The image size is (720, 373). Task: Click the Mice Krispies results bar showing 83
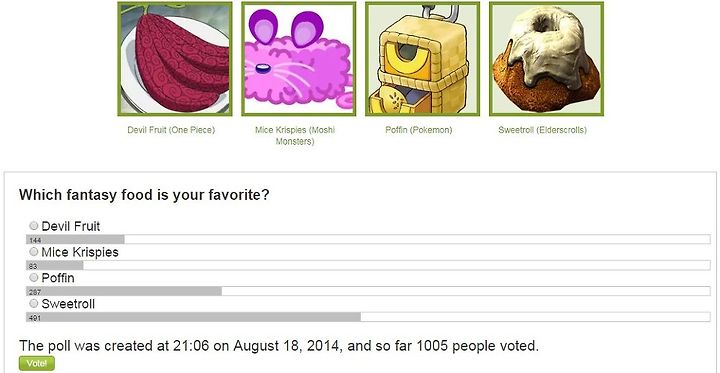point(368,265)
